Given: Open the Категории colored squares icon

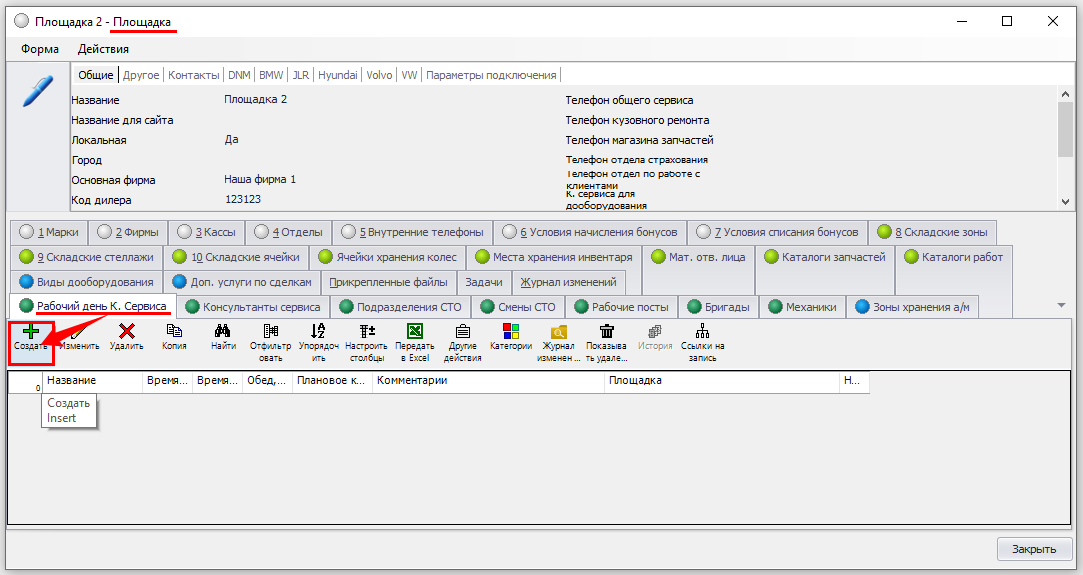Looking at the screenshot, I should tap(510, 332).
